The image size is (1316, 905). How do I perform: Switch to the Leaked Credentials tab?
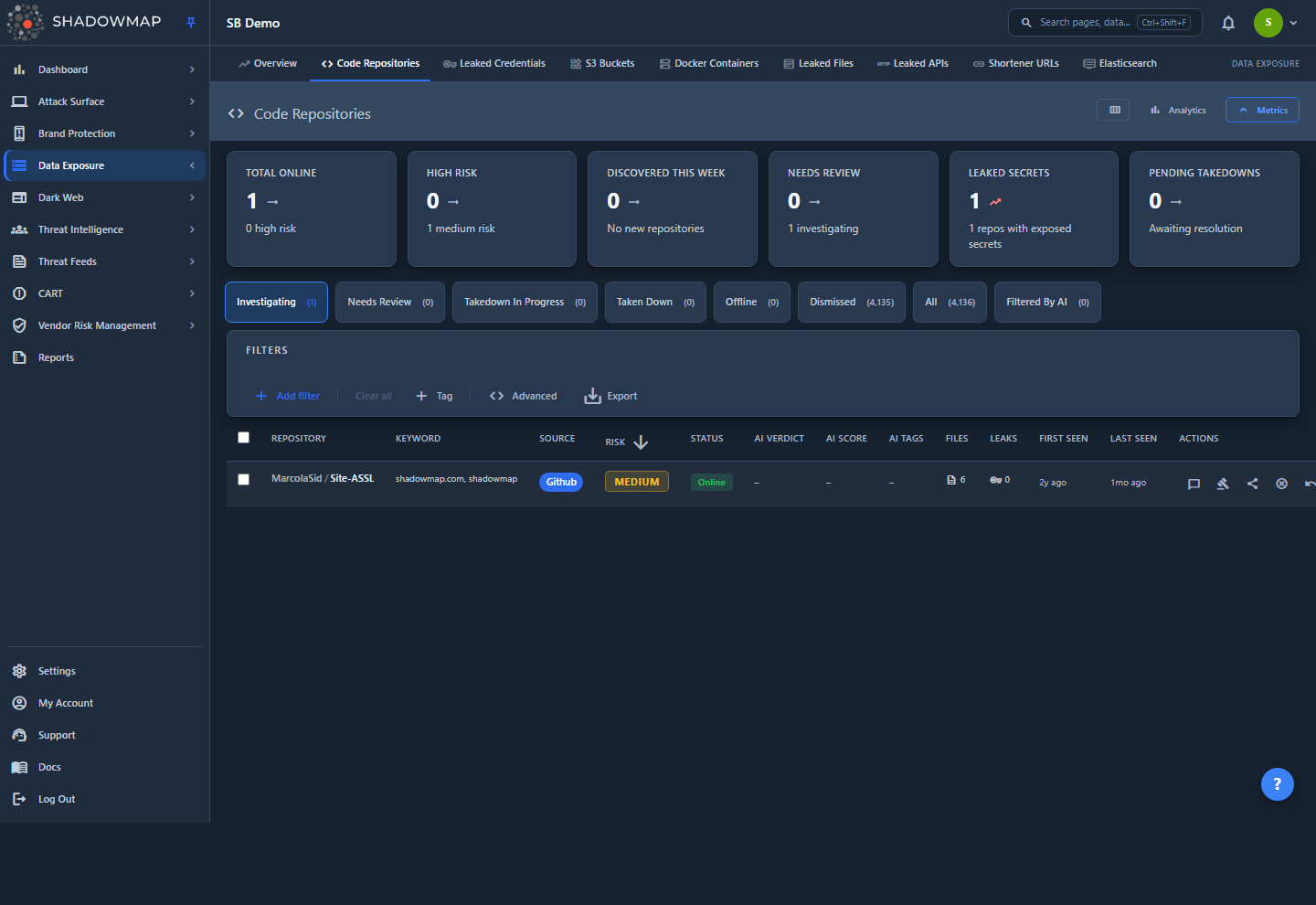(x=494, y=64)
